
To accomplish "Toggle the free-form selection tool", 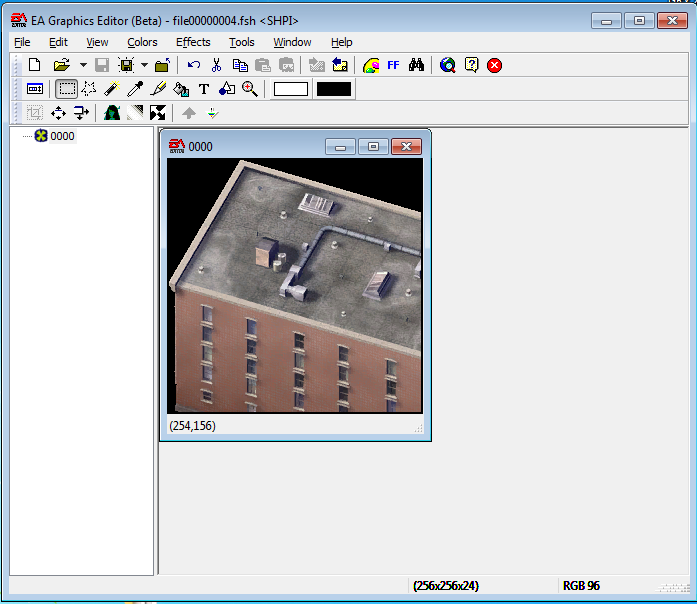I will [89, 89].
